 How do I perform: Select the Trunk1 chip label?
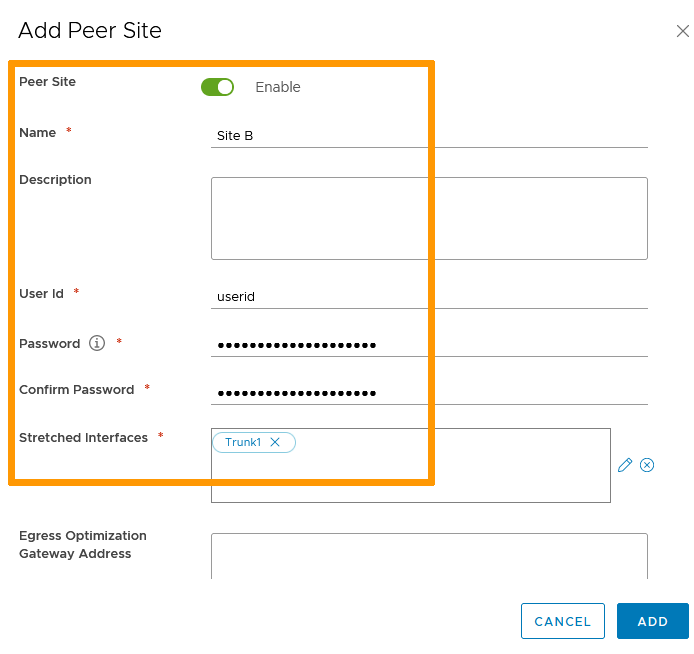[x=243, y=442]
